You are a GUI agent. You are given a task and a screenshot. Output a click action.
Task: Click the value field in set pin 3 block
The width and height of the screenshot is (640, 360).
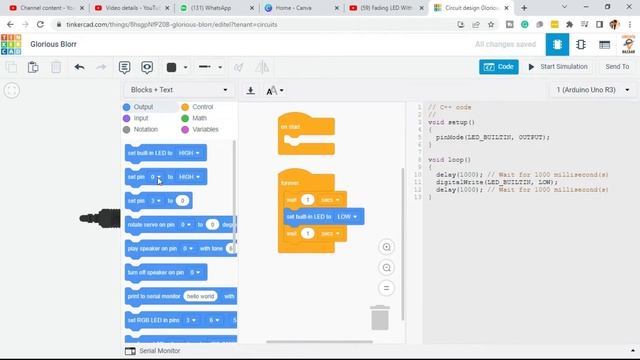(182, 201)
